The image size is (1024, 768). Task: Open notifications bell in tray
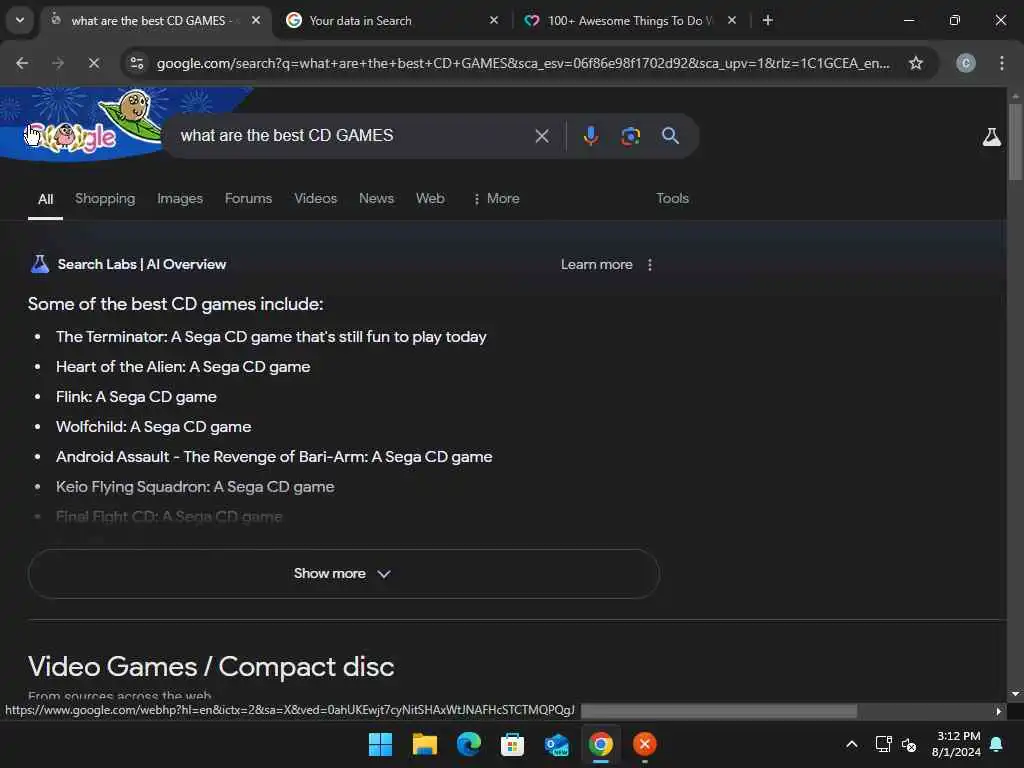click(x=997, y=744)
